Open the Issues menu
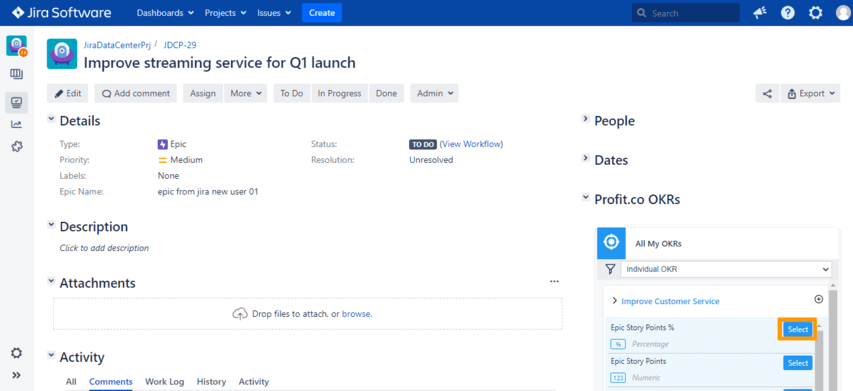Image resolution: width=853 pixels, height=391 pixels. coord(274,13)
